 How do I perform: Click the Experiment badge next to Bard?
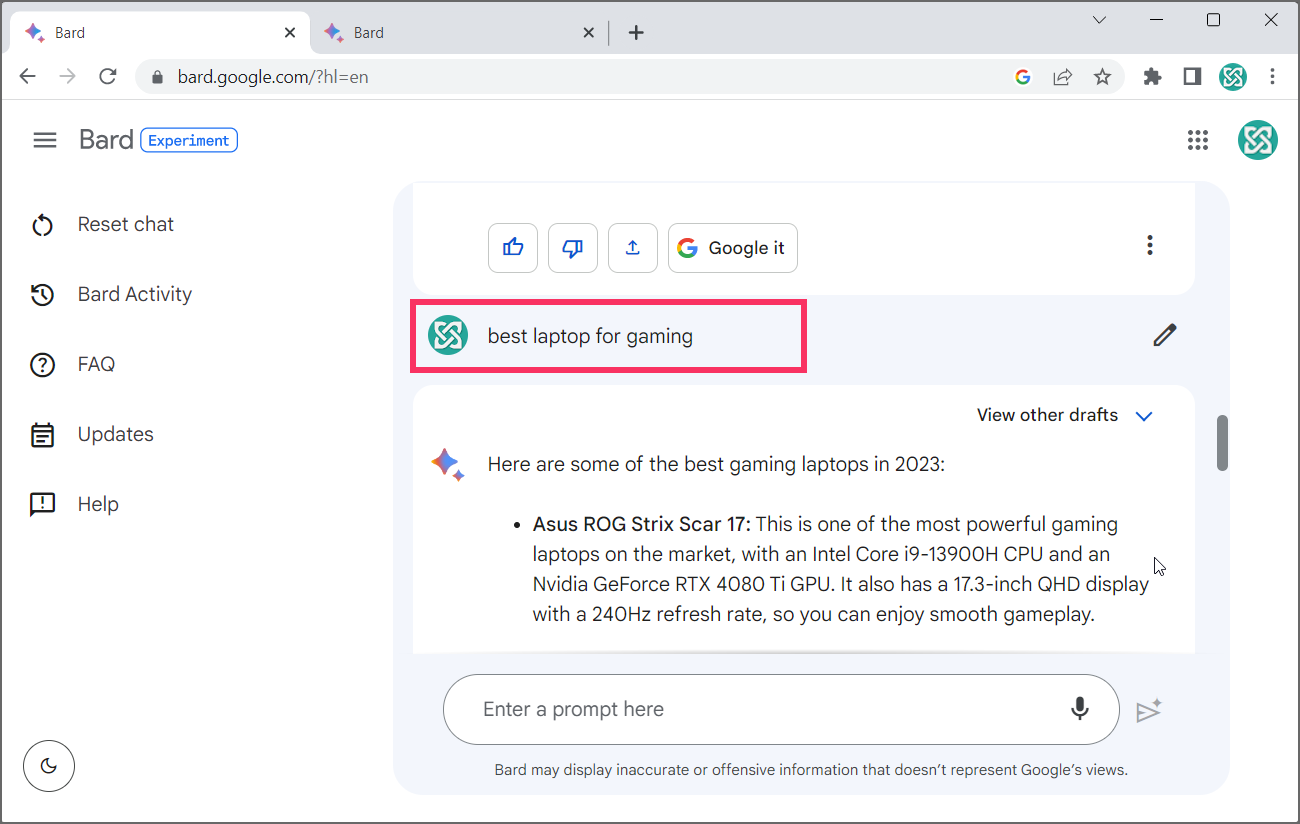(x=189, y=140)
